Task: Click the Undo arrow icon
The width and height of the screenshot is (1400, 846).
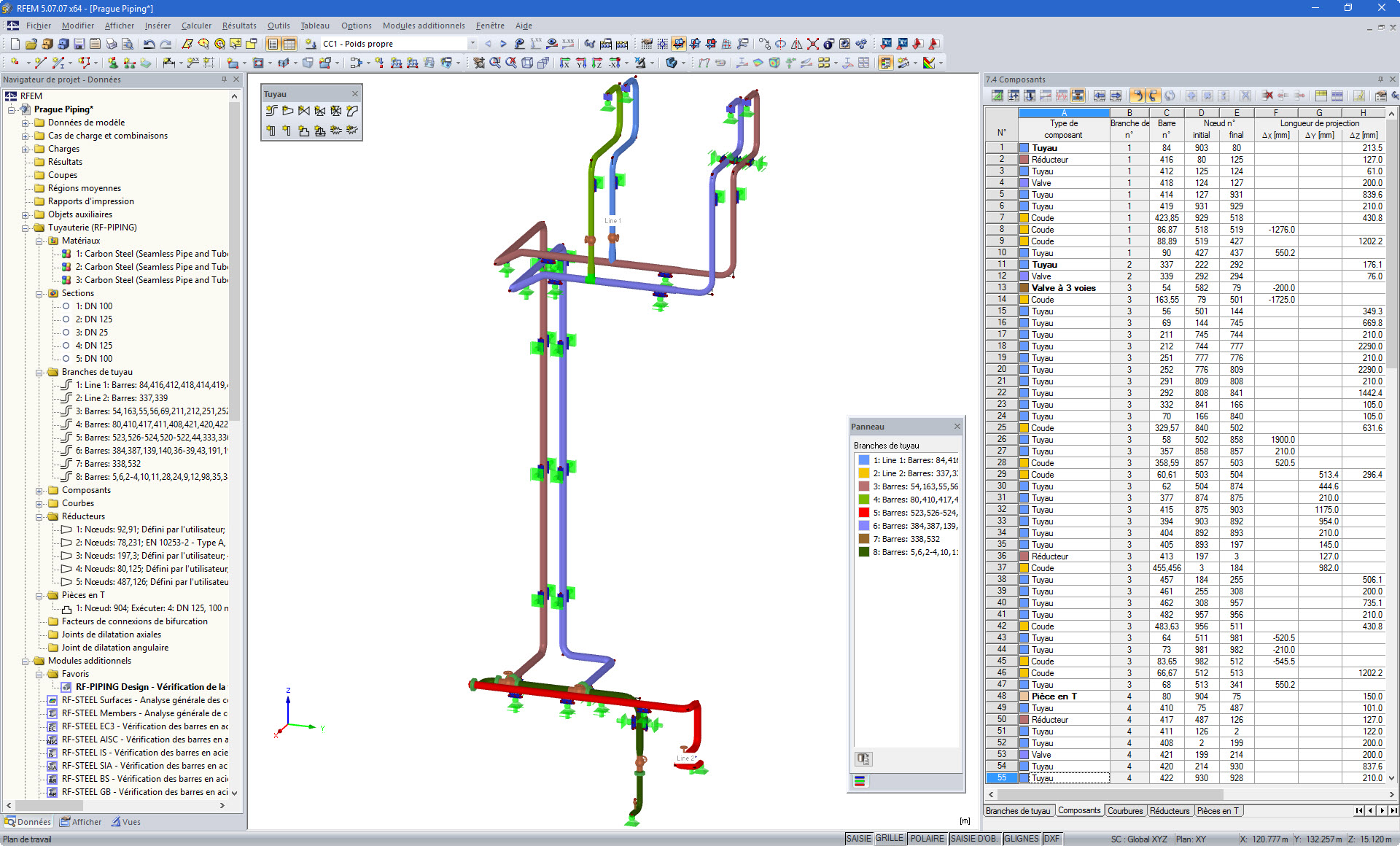Action: click(149, 44)
